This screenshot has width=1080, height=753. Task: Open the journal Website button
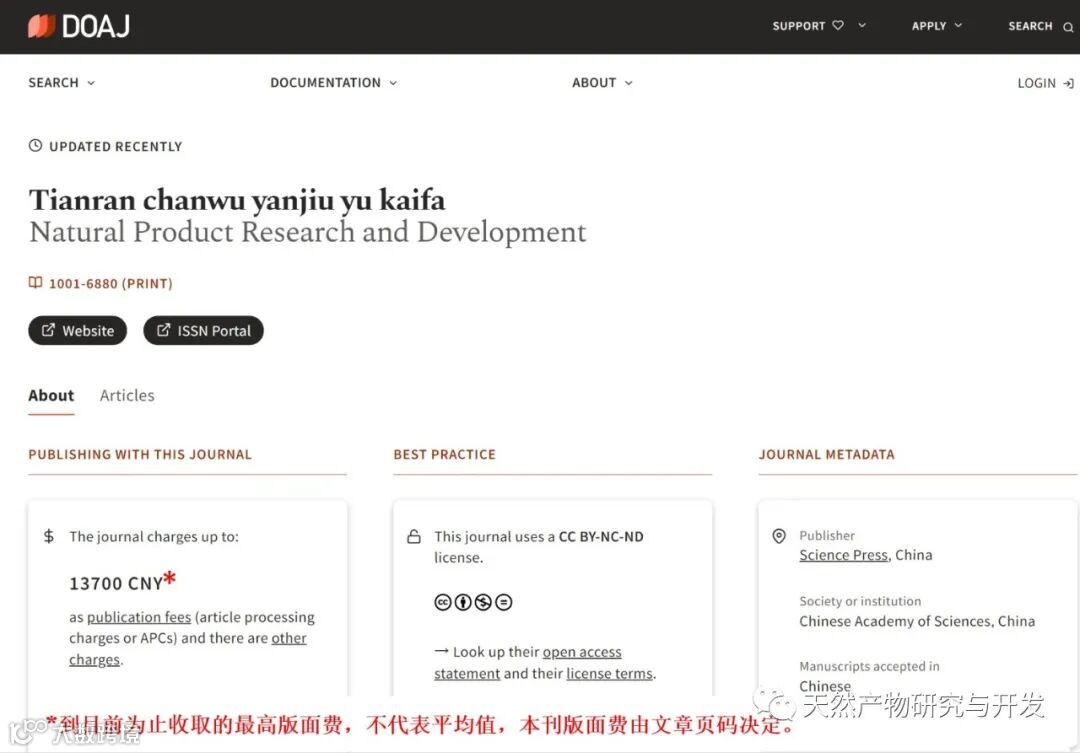point(78,331)
